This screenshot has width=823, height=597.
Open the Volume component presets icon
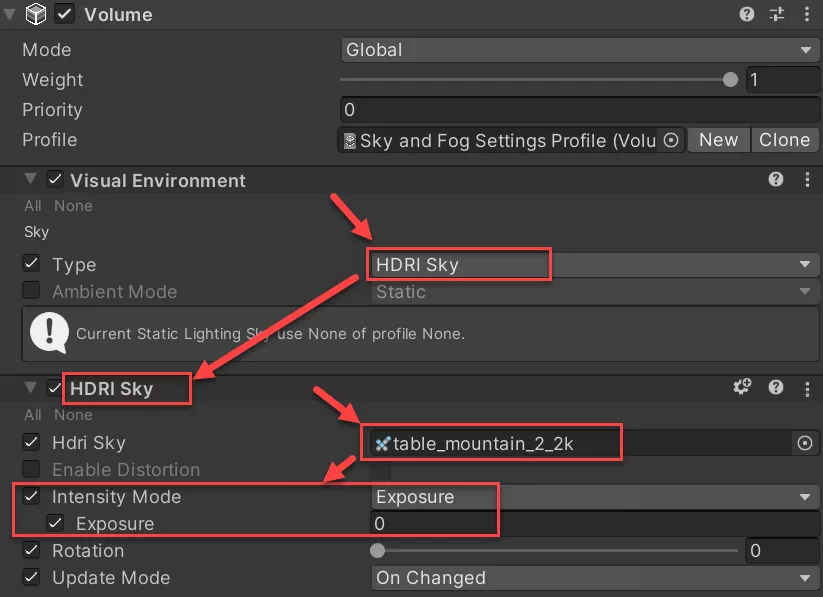[777, 14]
